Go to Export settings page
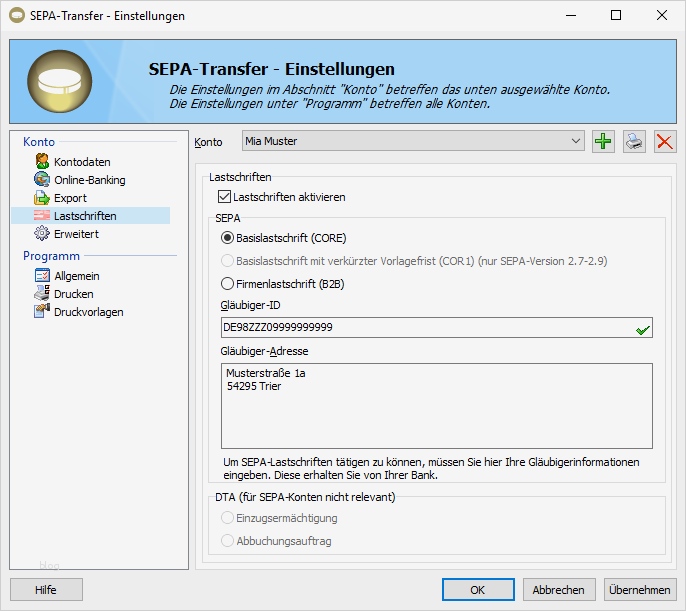Screen dimensions: 686x611 70,198
